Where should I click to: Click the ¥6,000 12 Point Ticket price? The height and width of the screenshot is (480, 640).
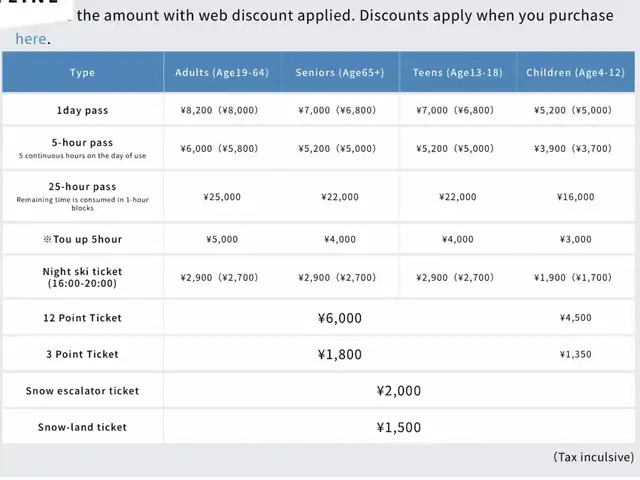339,318
